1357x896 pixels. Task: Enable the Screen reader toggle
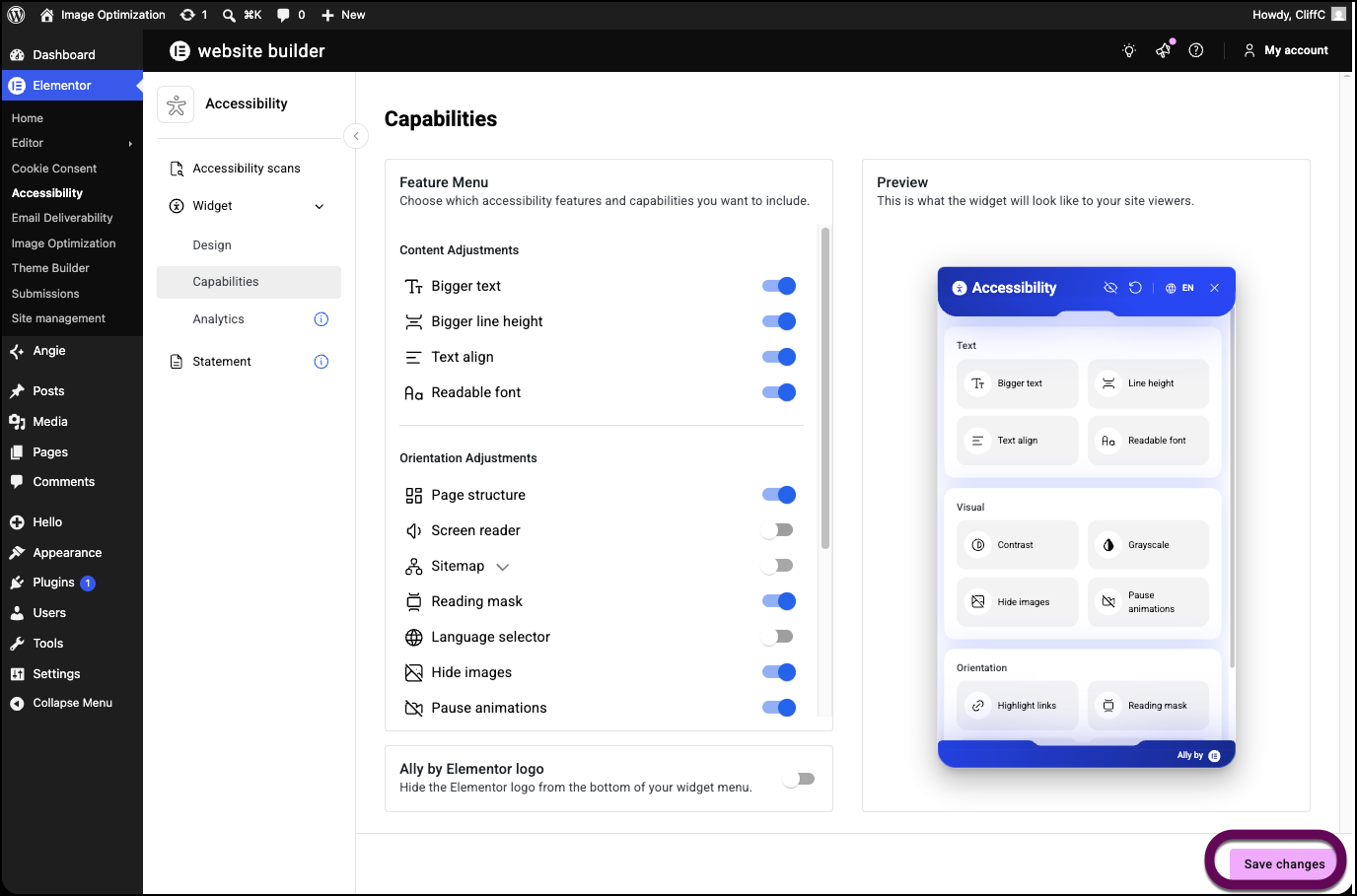tap(777, 530)
